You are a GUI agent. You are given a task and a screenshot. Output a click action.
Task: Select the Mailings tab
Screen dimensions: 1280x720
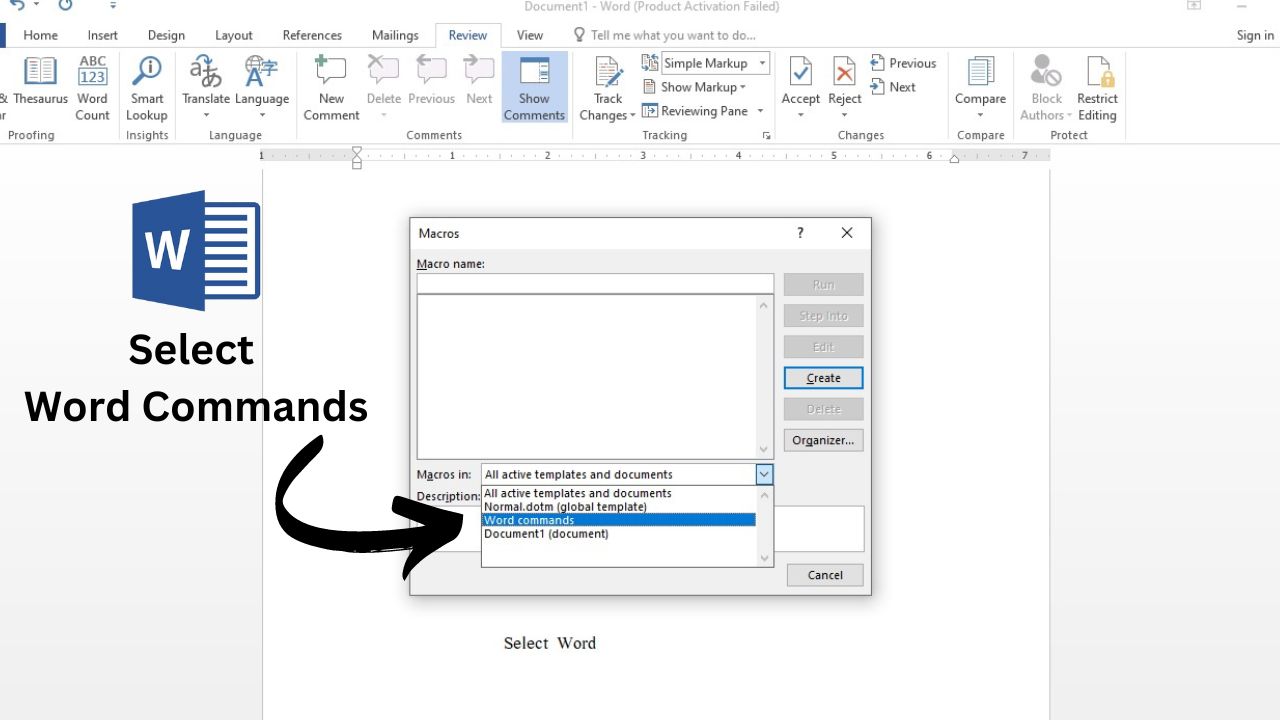click(x=395, y=35)
